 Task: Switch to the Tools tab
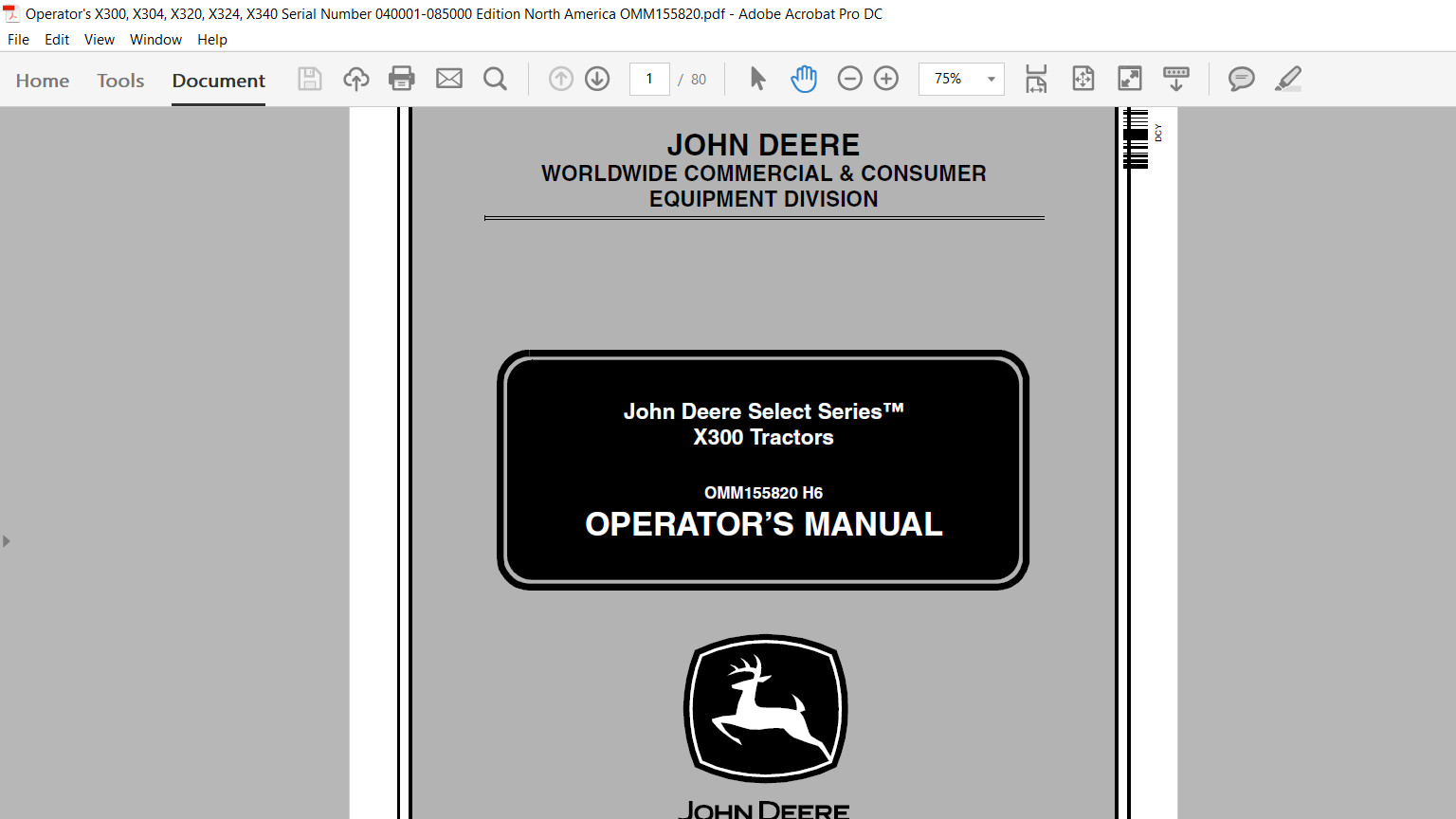120,81
